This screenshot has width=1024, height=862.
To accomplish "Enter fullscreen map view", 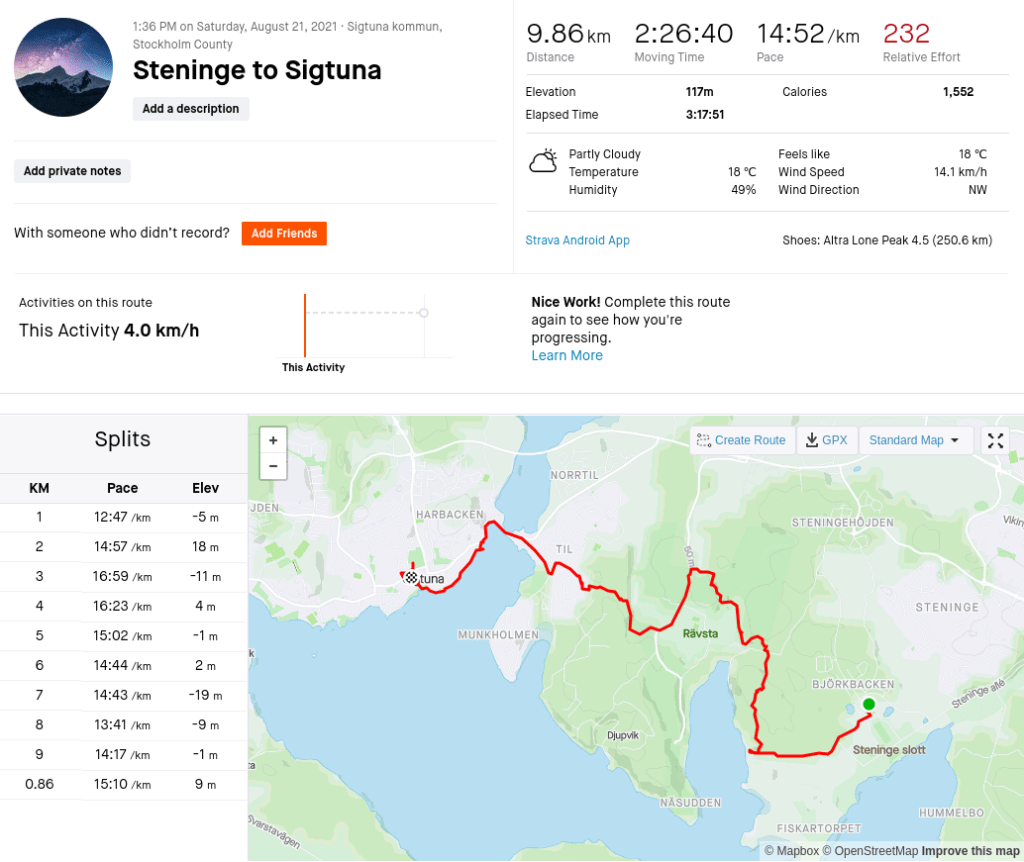I will point(995,440).
